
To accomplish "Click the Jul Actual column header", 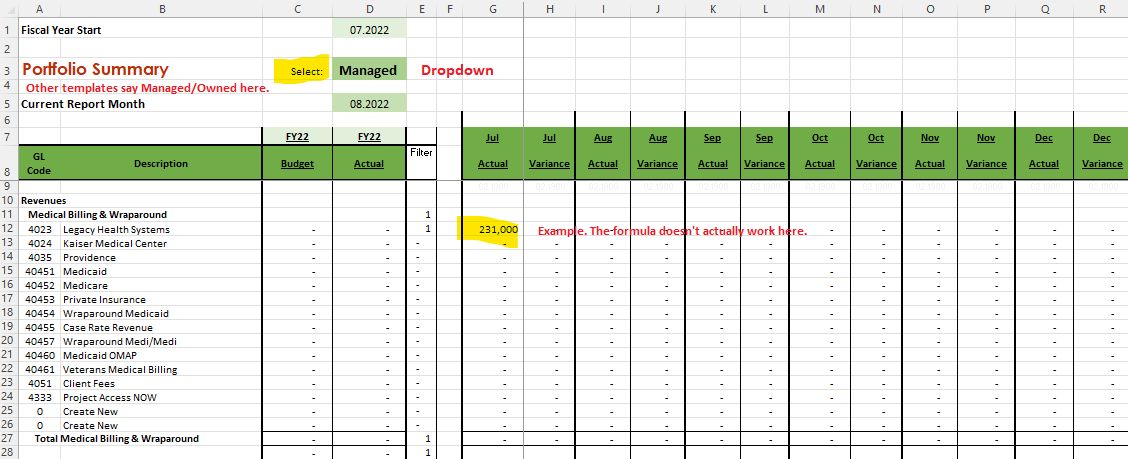I will [x=493, y=163].
